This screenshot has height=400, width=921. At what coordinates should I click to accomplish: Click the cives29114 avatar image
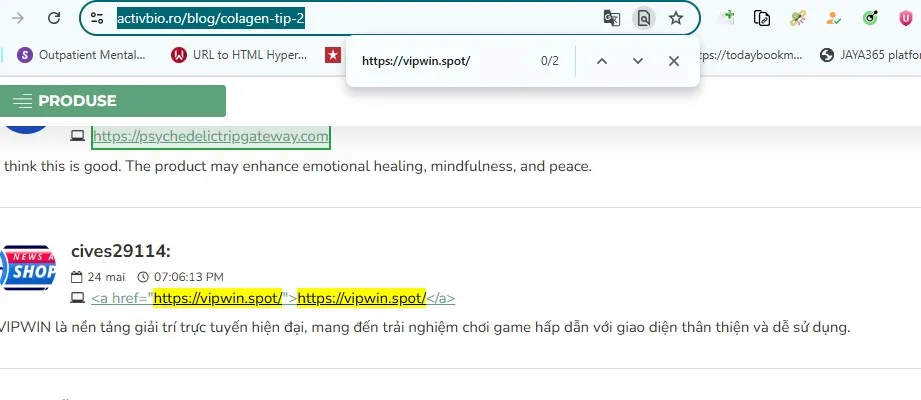[x=28, y=268]
